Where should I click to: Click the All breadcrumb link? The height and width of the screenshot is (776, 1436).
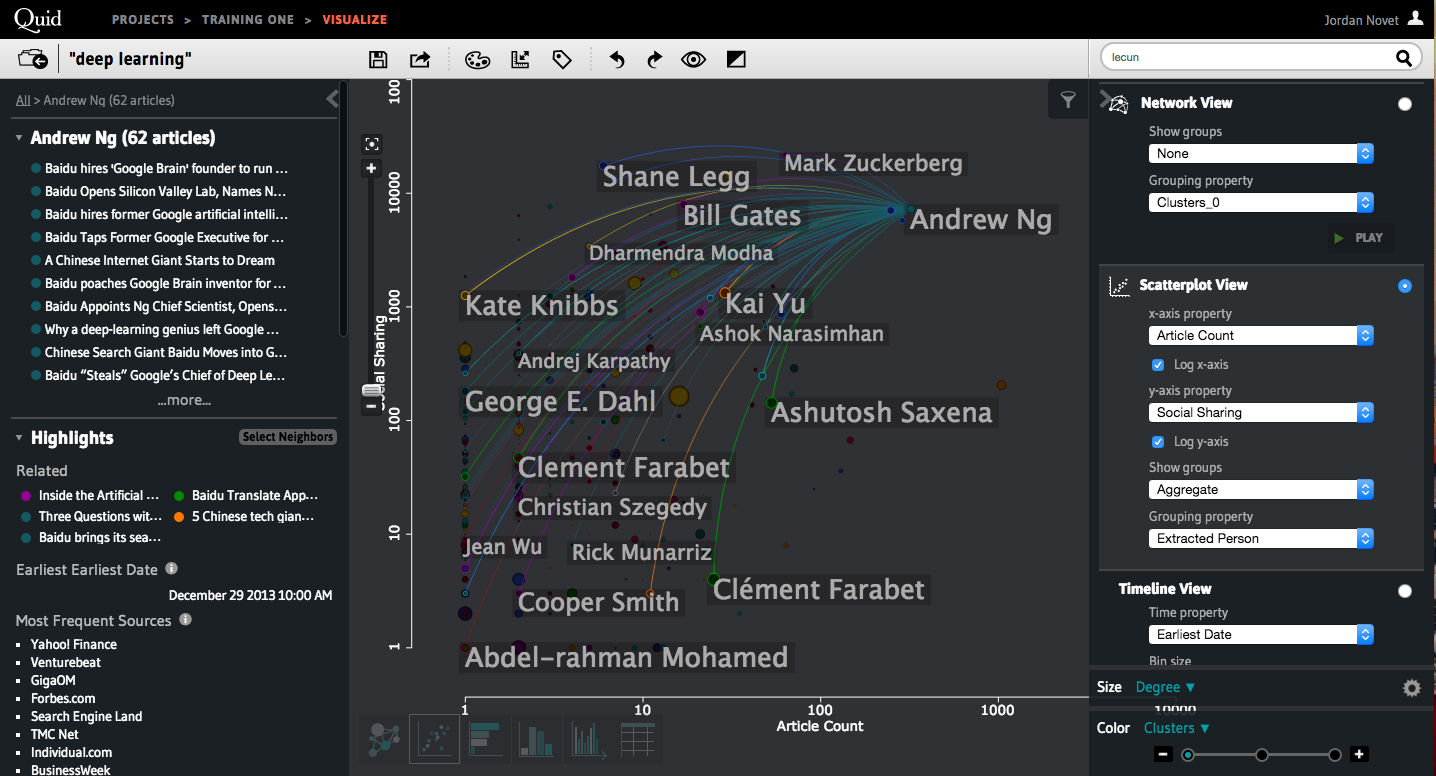click(x=23, y=100)
